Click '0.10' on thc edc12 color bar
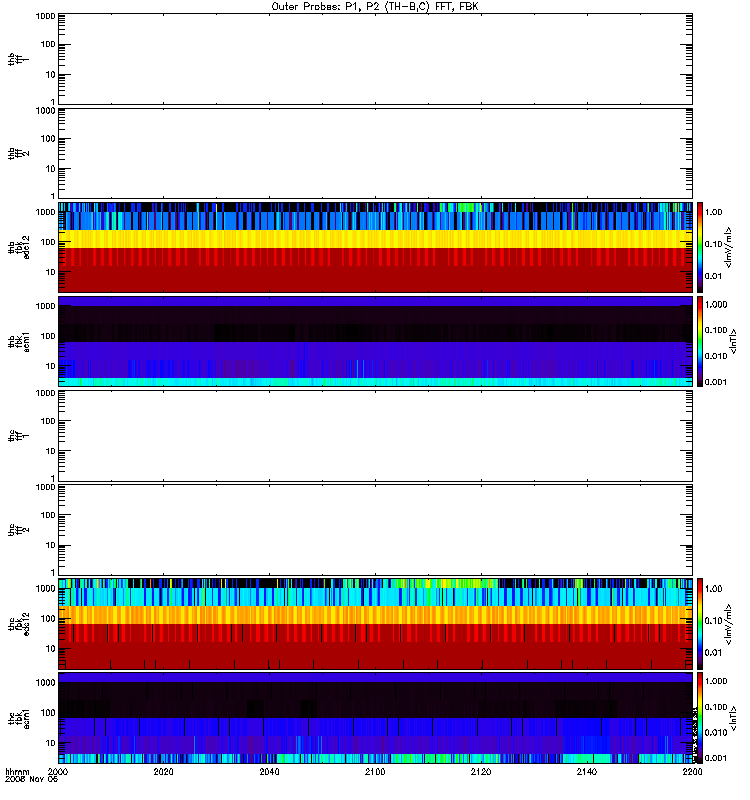 tap(714, 621)
